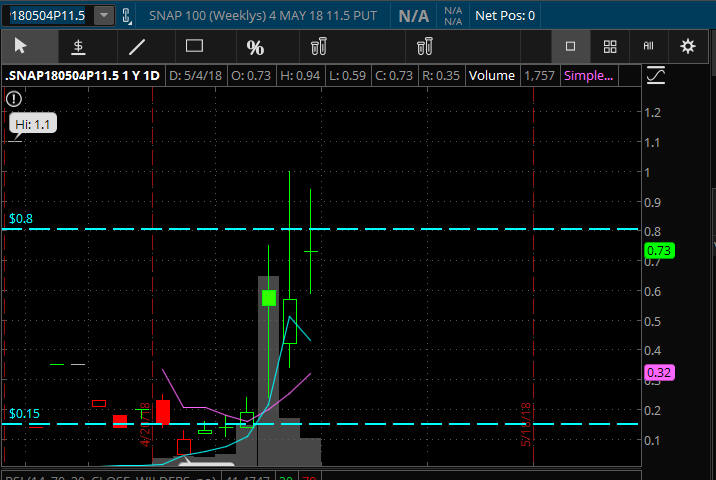
Task: Select the trendline drawing tool
Action: click(x=137, y=46)
